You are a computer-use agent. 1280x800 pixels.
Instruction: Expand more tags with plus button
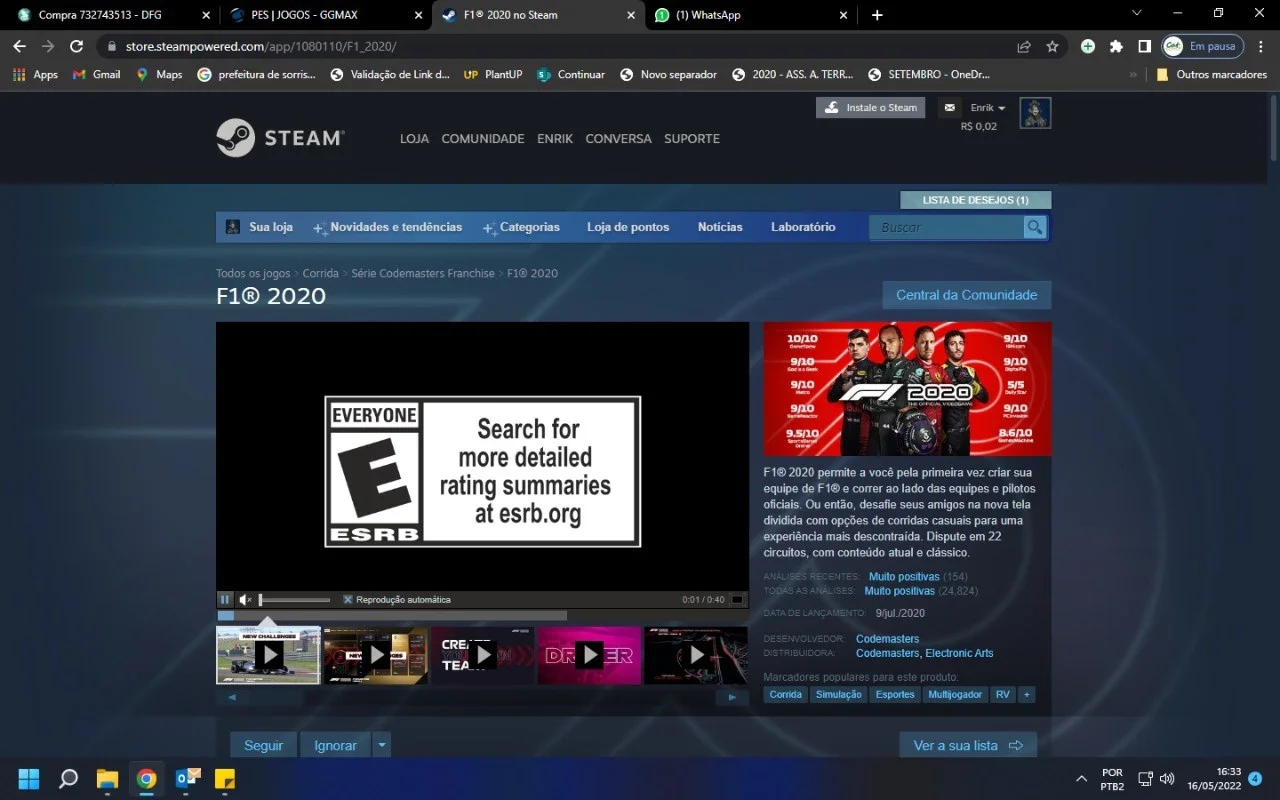click(x=1026, y=694)
